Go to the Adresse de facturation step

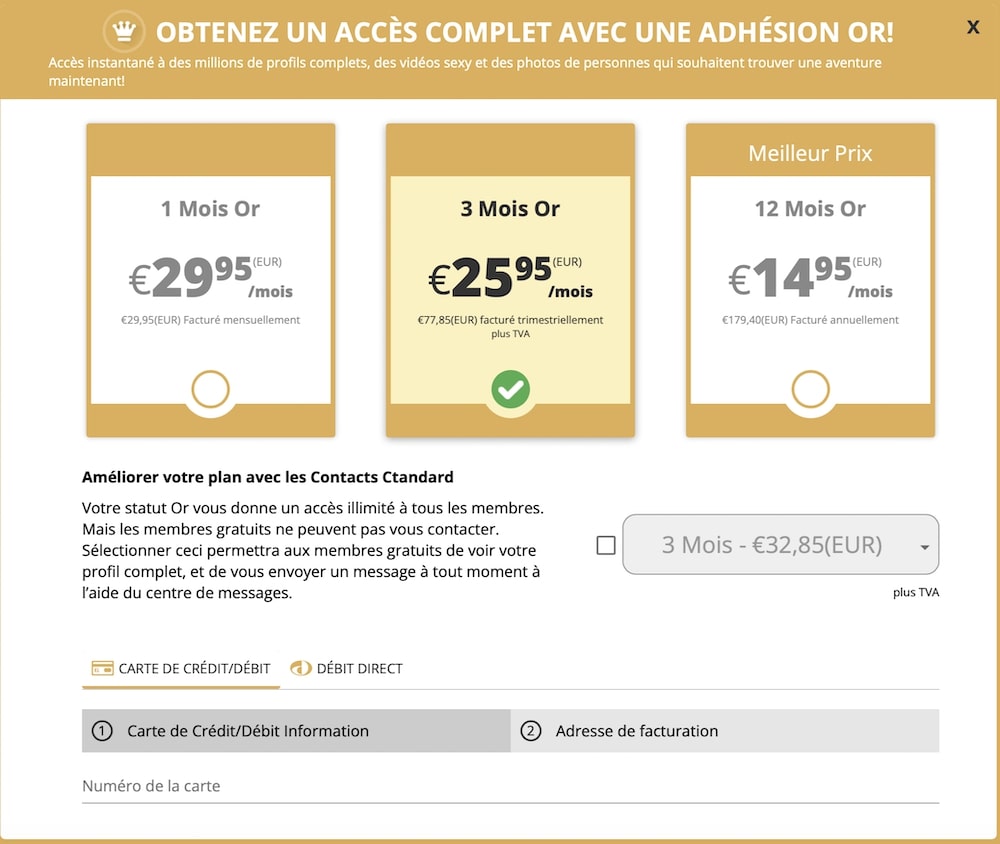(636, 731)
